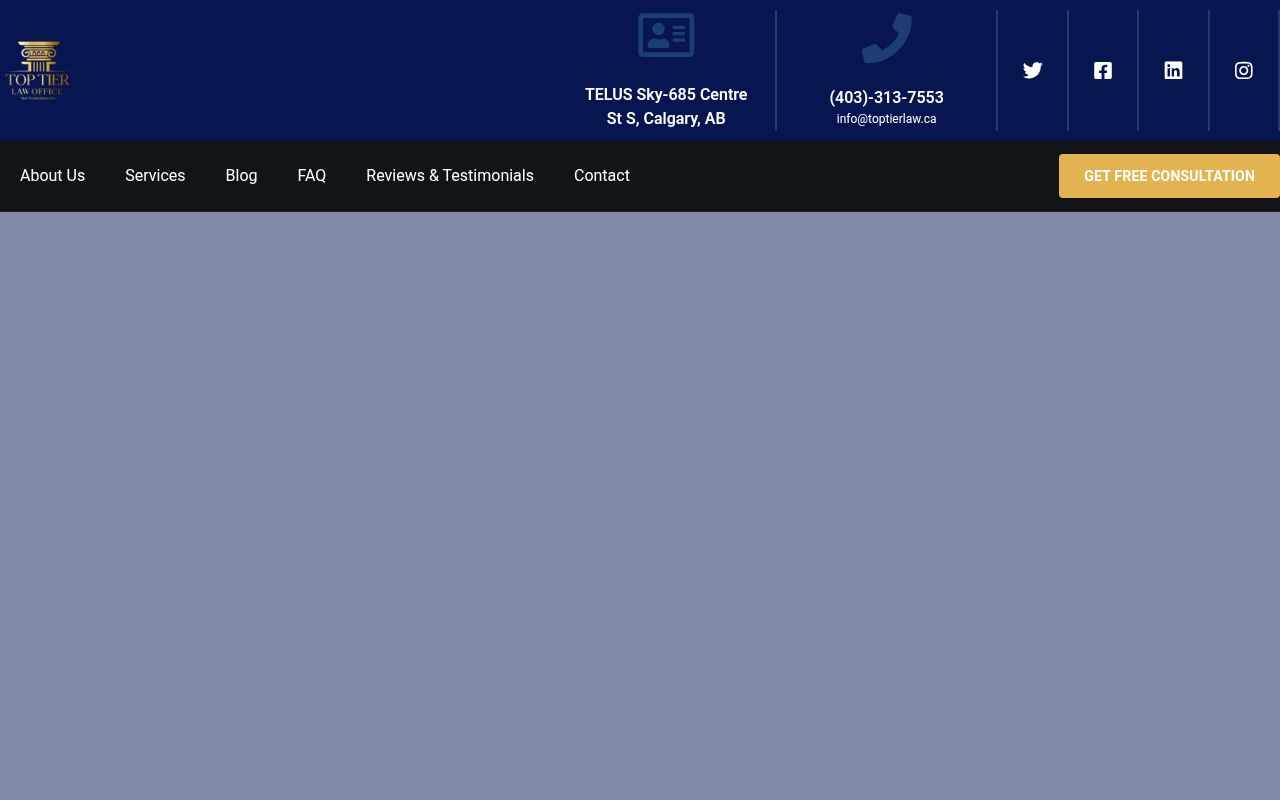The width and height of the screenshot is (1280, 800).
Task: Open Reviews & Testimonials page
Action: [450, 176]
